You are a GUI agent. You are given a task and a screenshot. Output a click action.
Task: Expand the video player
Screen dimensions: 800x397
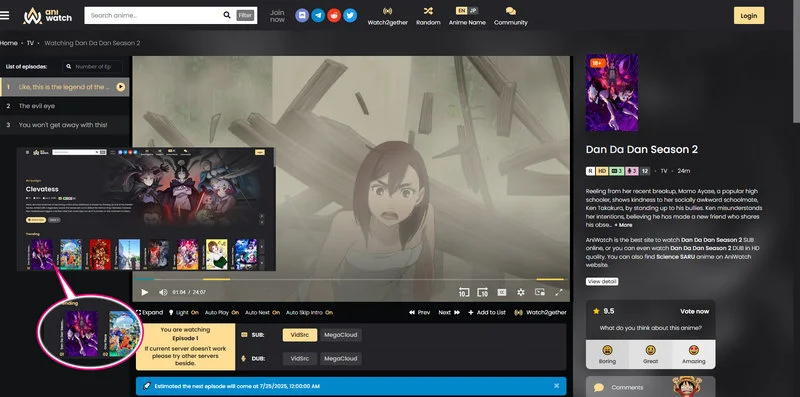point(149,312)
